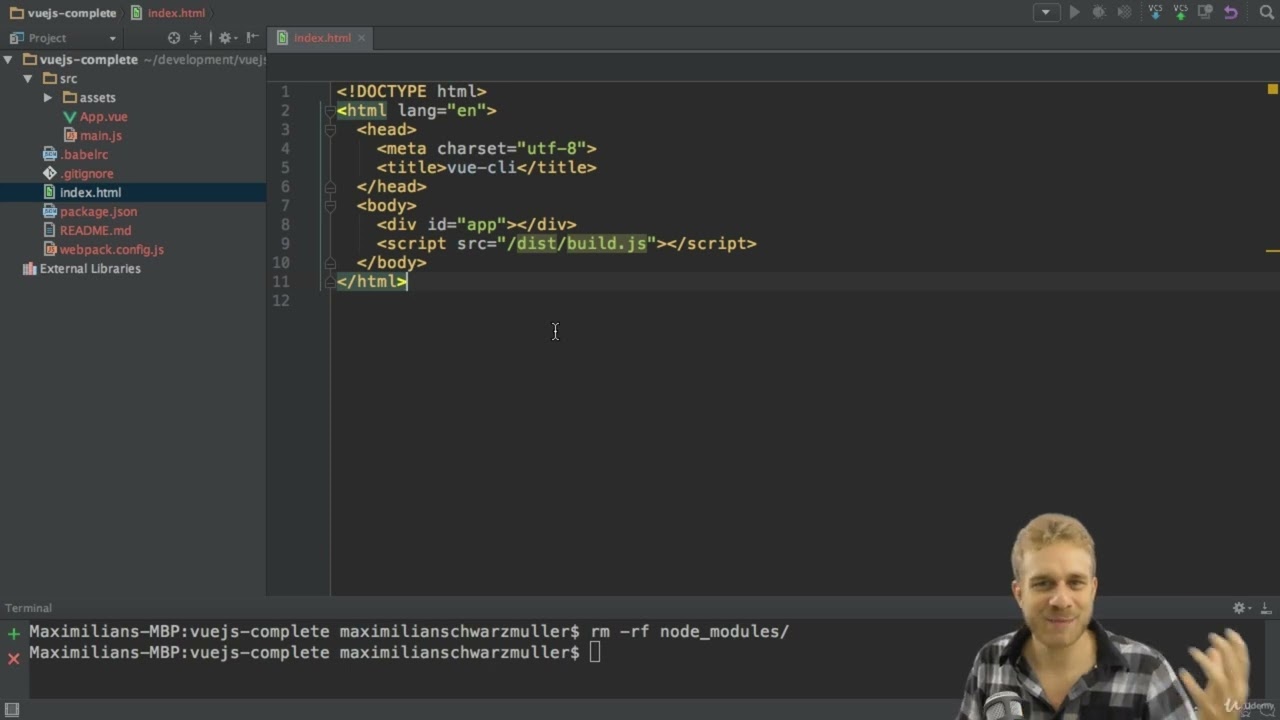
Task: Close terminal session with red X
Action: click(x=13, y=658)
